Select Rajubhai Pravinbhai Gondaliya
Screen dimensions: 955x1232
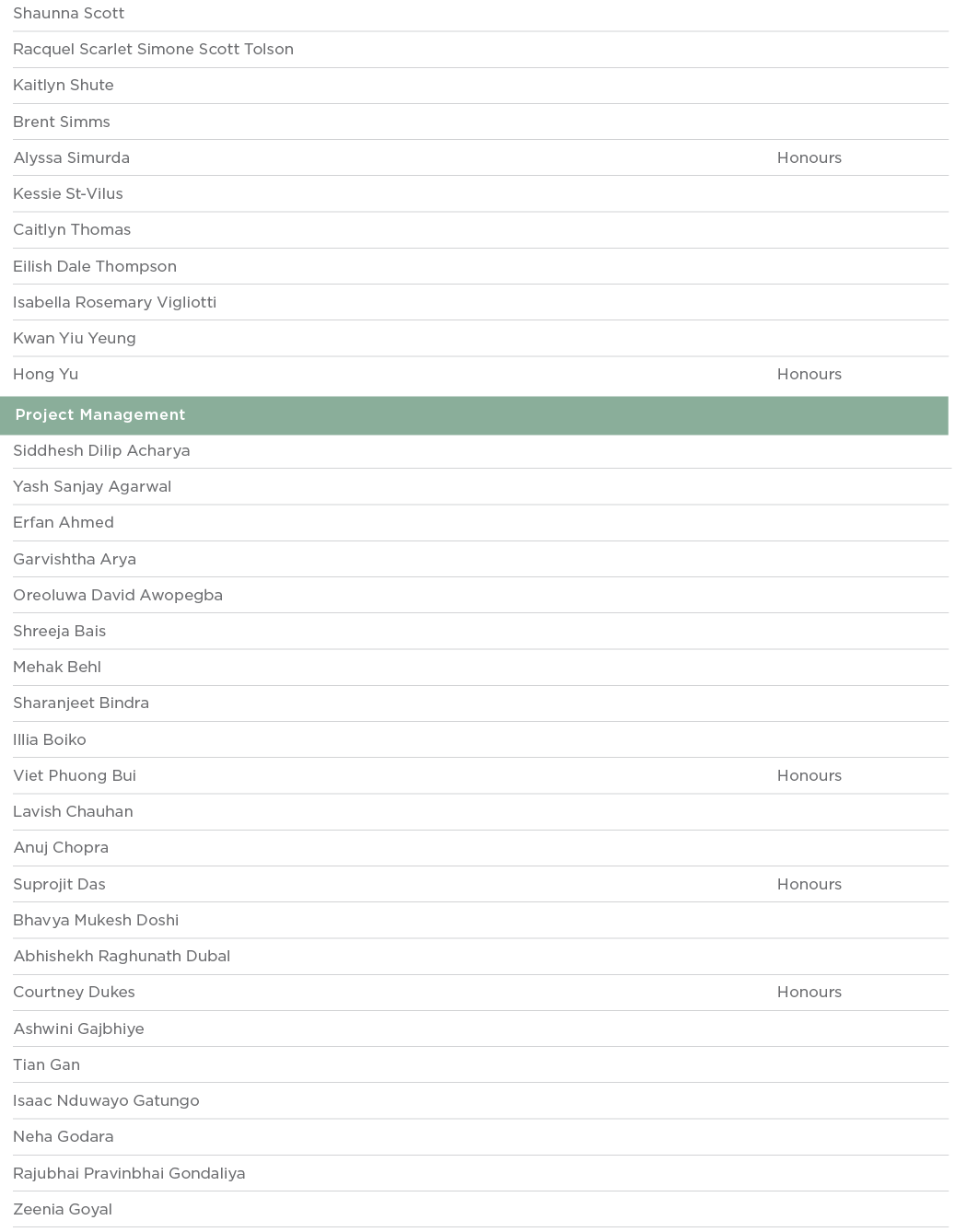coord(129,1173)
